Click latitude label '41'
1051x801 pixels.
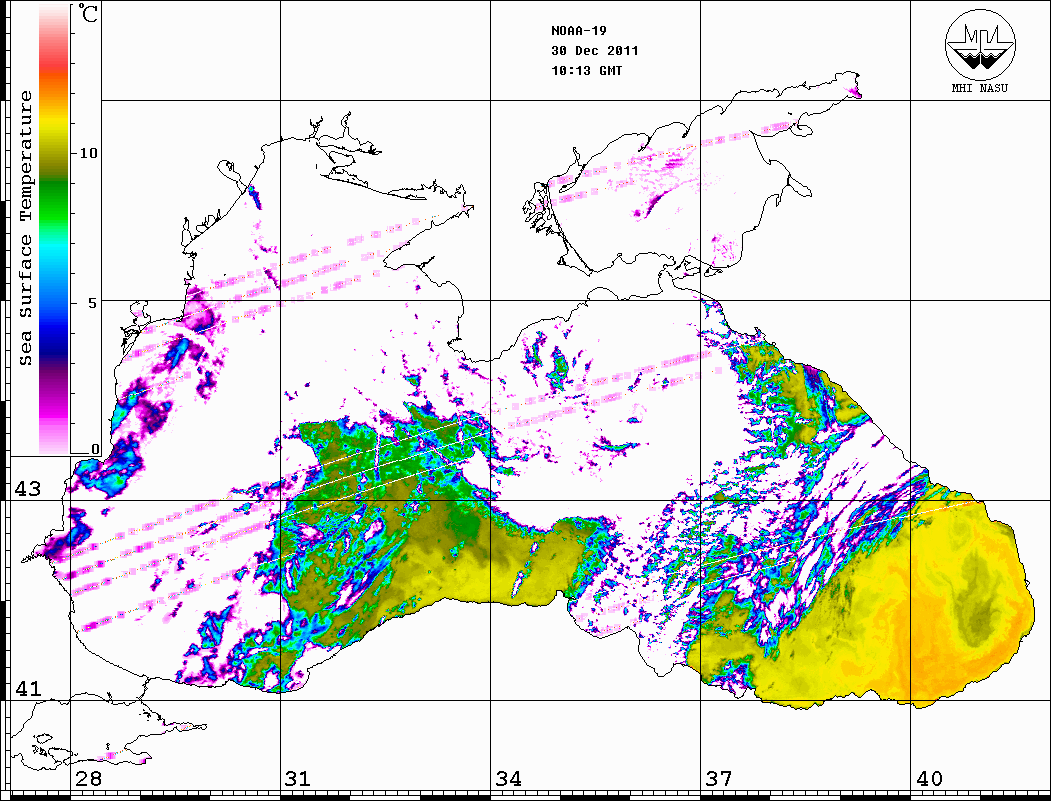(27, 688)
